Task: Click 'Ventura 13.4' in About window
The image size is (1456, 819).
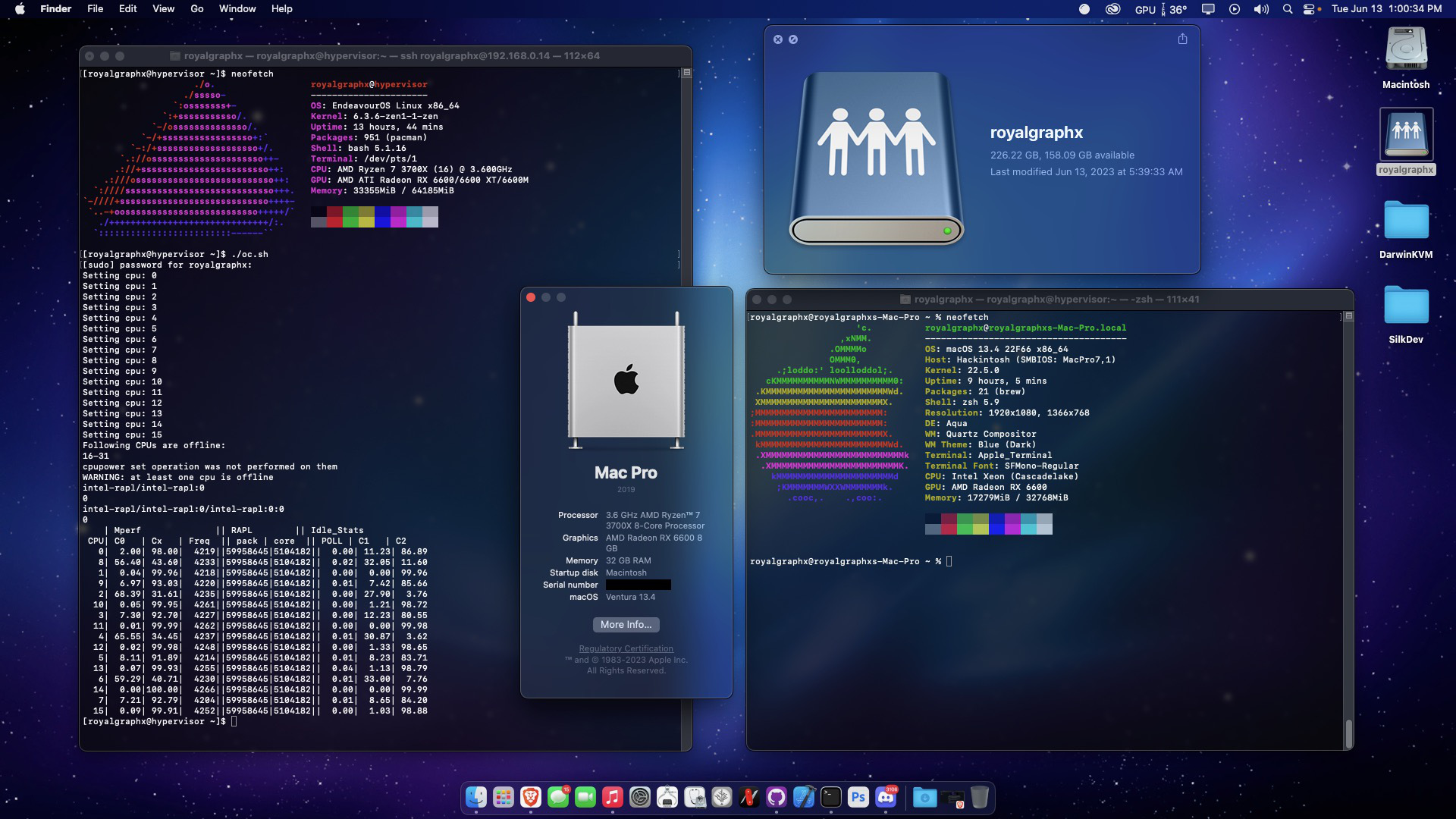Action: pyautogui.click(x=630, y=597)
